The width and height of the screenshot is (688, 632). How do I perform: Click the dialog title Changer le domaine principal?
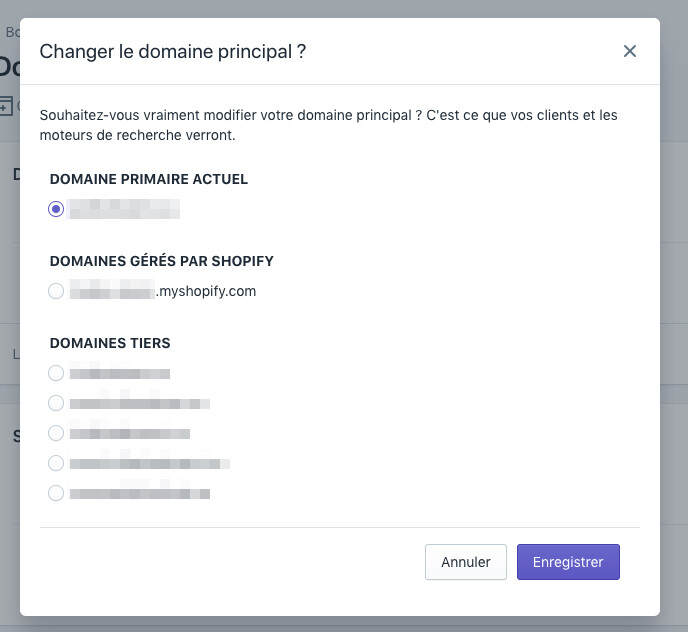[x=172, y=51]
